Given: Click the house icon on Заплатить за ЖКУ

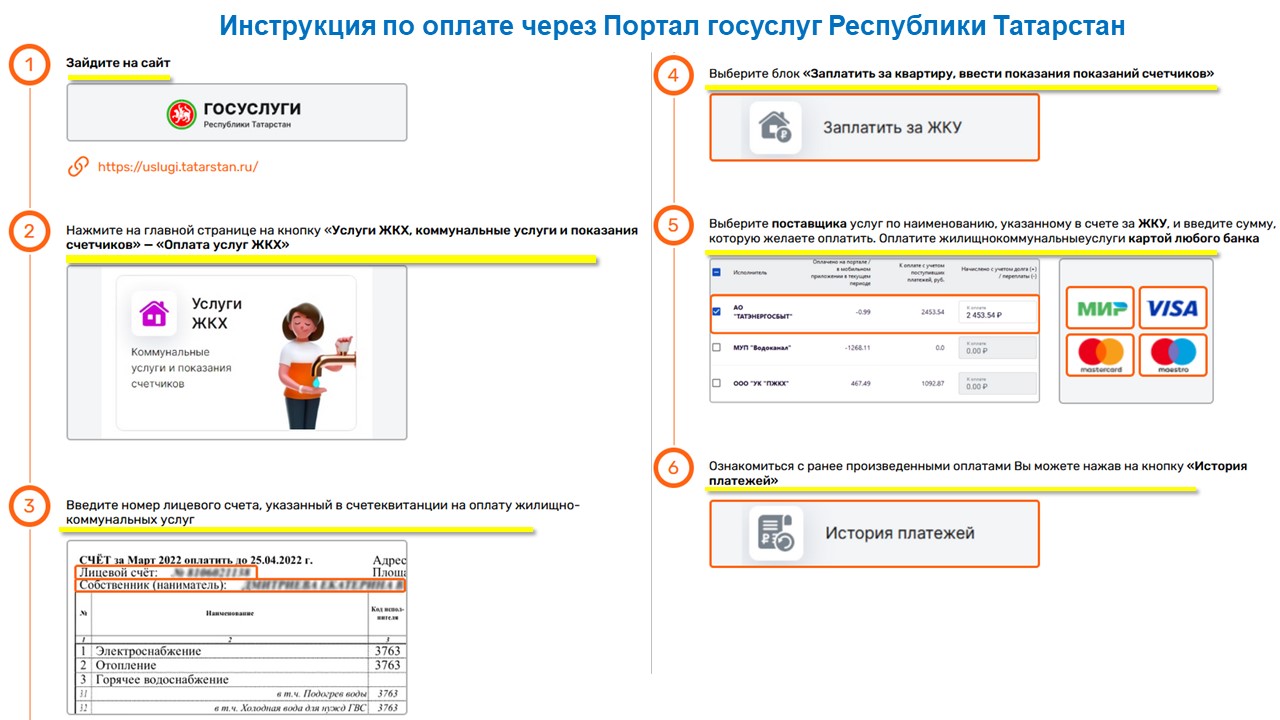Looking at the screenshot, I should coord(775,128).
